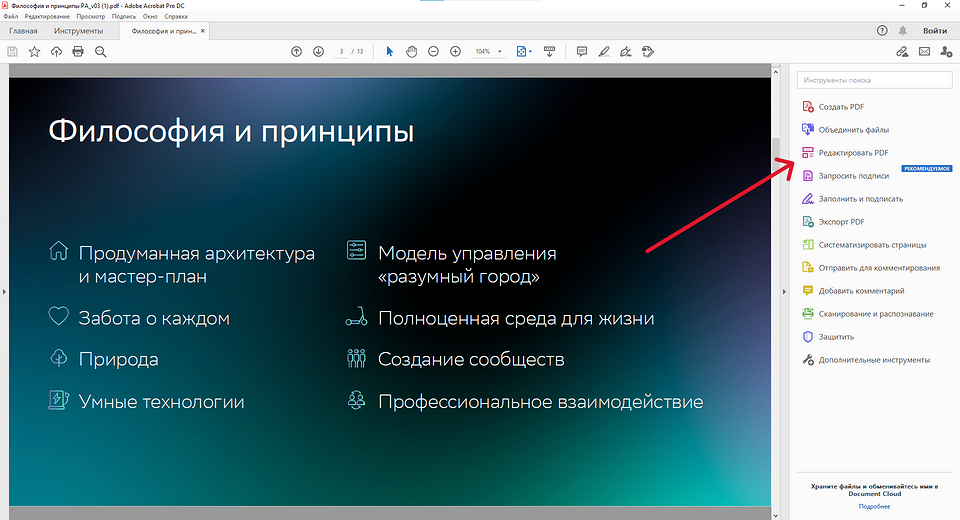Screen dimensions: 960x520
Task: Click the print icon in toolbar
Action: [78, 51]
